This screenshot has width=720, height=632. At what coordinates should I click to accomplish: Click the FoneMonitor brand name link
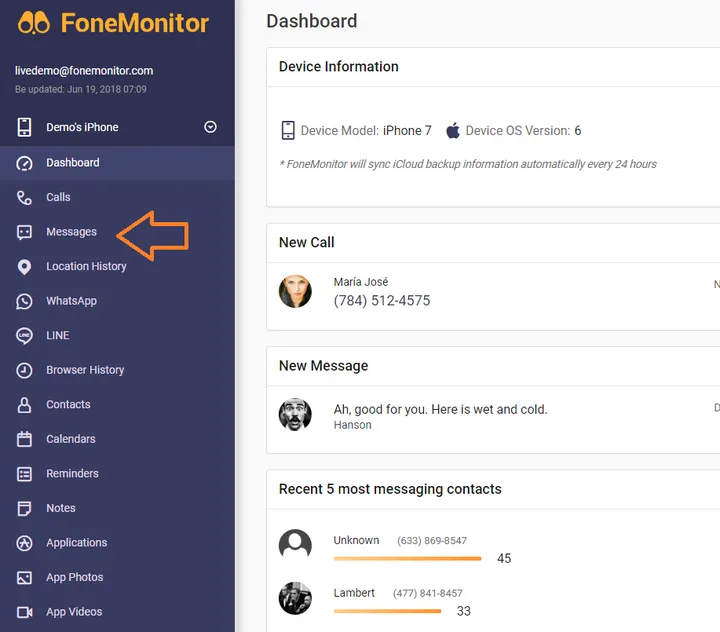pos(135,23)
